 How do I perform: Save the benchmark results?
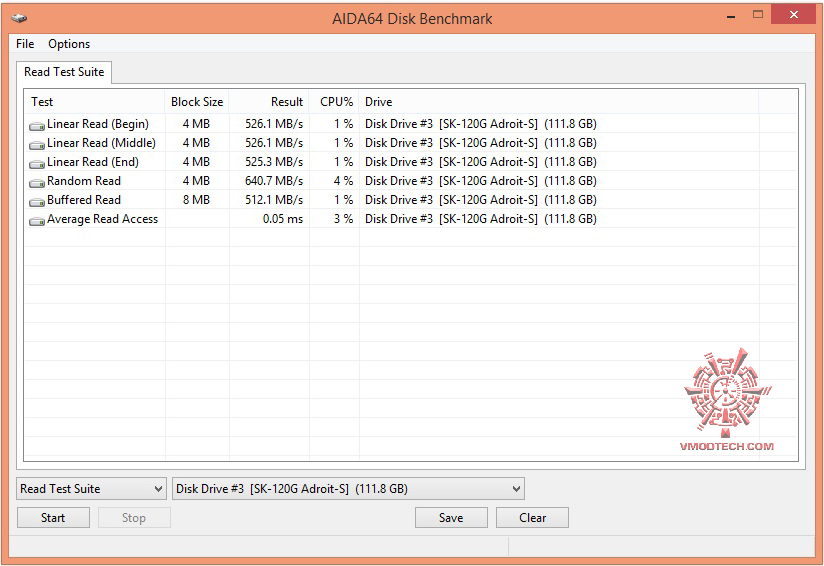(451, 518)
